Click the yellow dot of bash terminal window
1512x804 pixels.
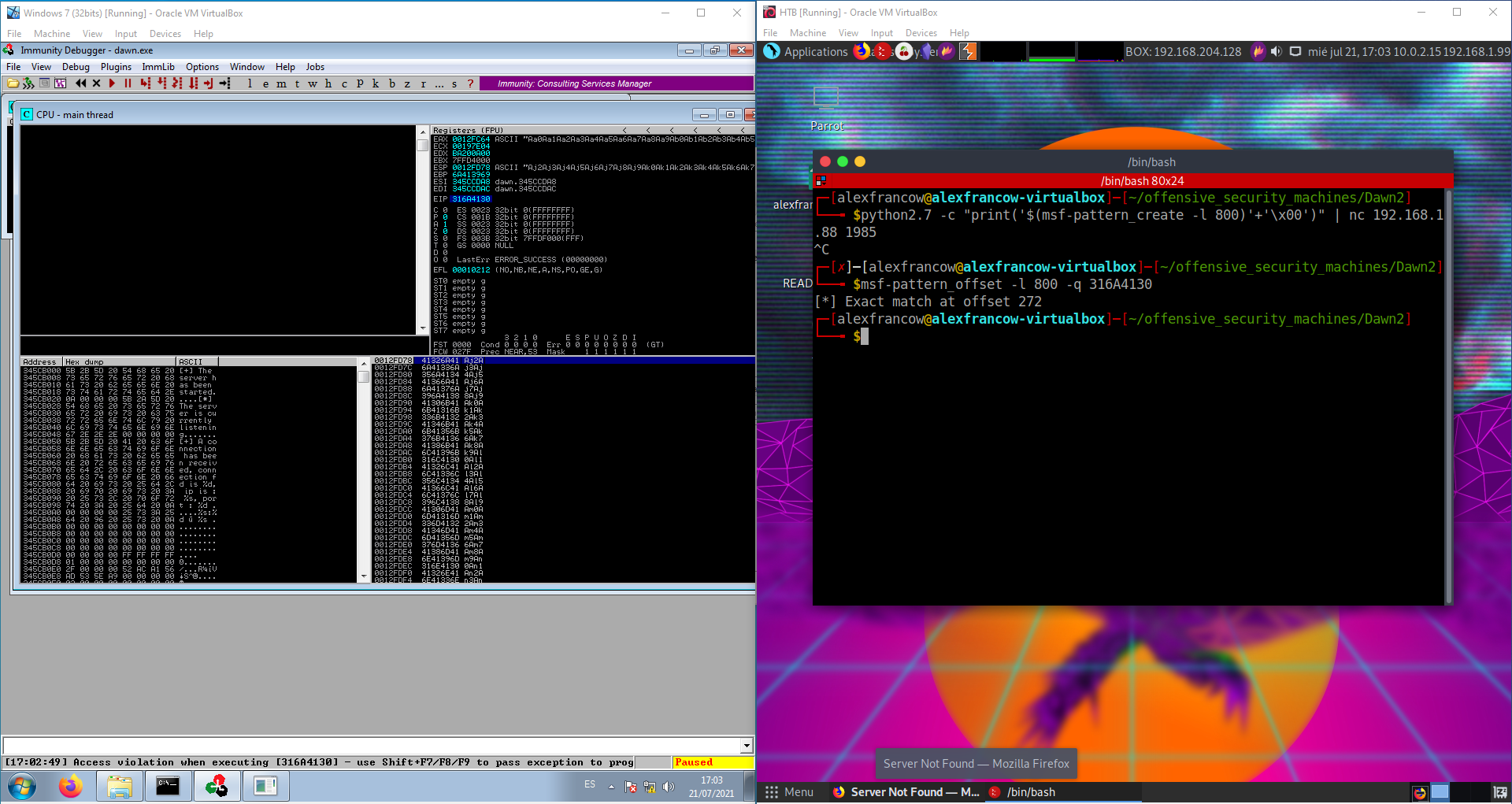pos(860,161)
